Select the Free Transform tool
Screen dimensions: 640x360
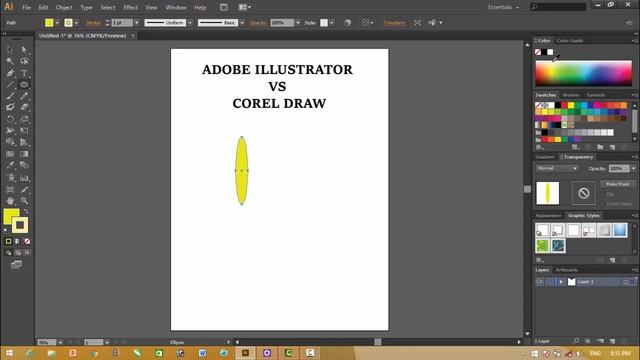coord(24,131)
